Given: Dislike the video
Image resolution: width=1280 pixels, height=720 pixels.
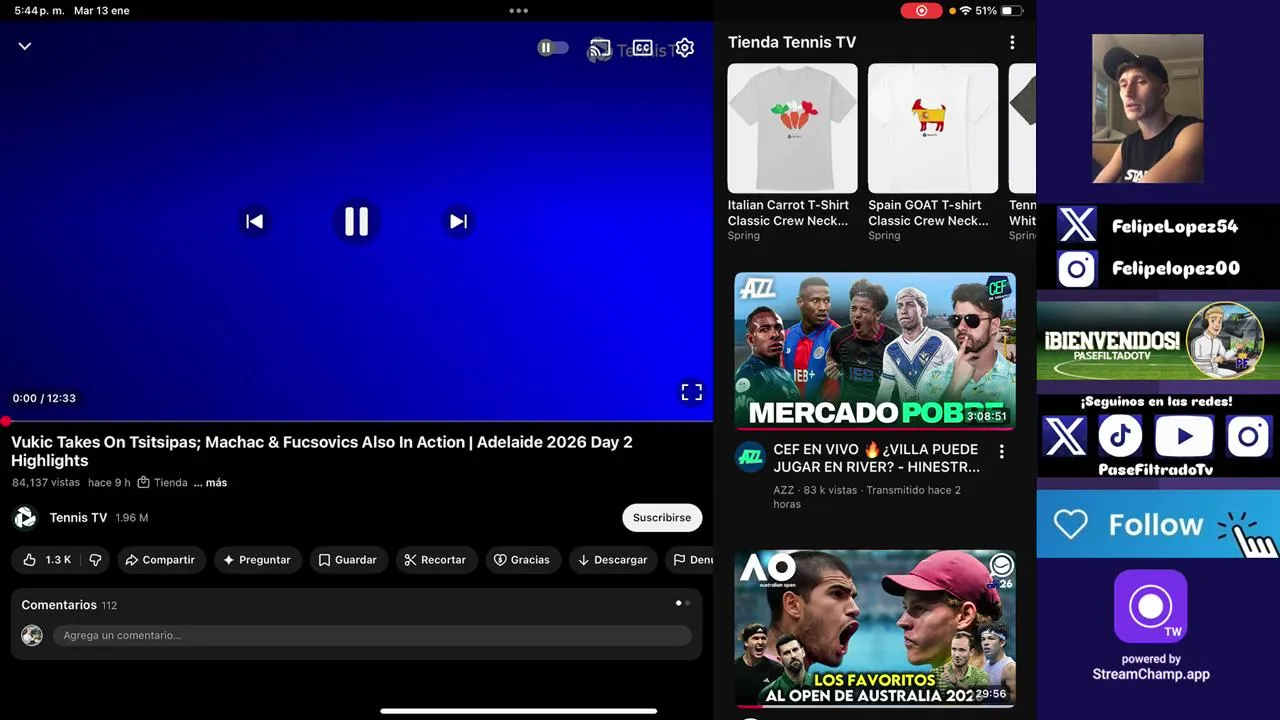Looking at the screenshot, I should click(x=95, y=560).
